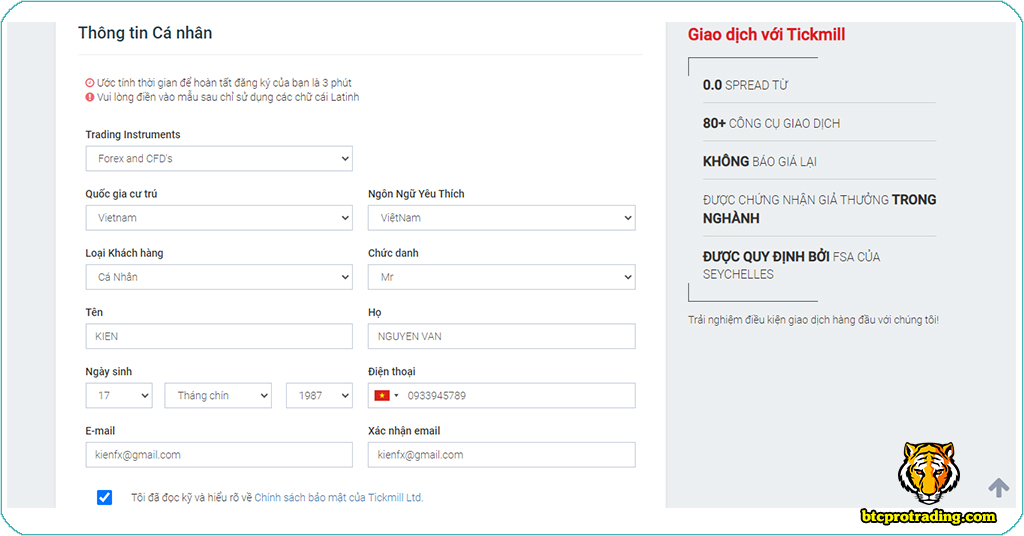Viewport: 1024px width, 536px height.
Task: Click the tiger logo watermark
Action: (x=928, y=474)
